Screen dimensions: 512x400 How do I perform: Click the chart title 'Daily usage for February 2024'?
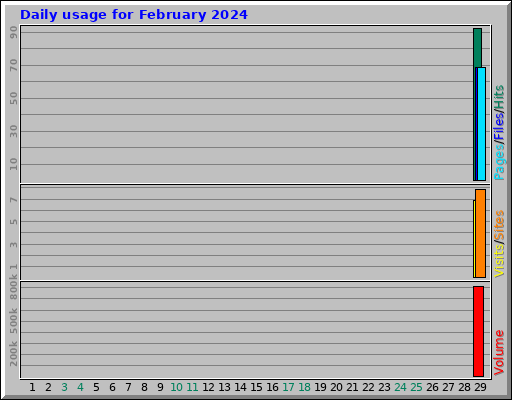134,15
